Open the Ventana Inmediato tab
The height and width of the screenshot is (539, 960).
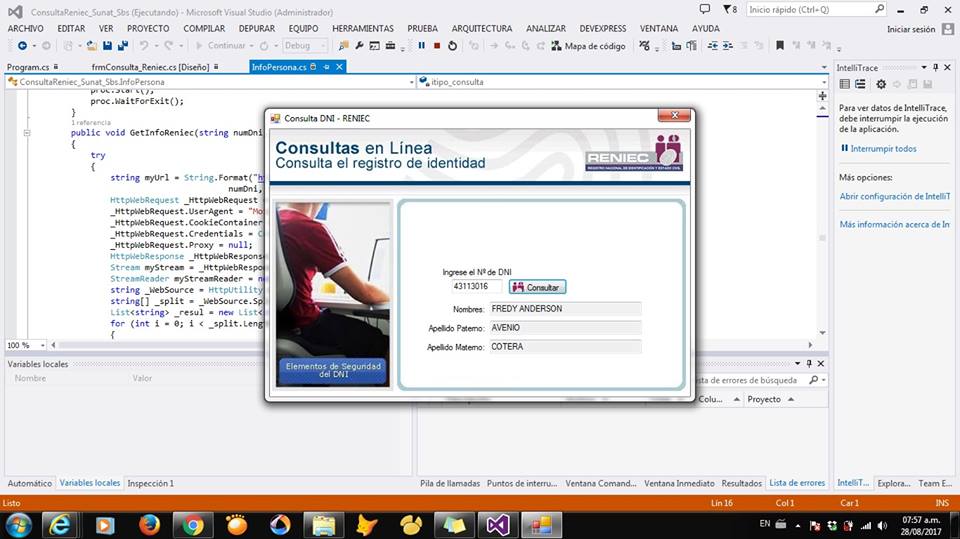coord(679,483)
